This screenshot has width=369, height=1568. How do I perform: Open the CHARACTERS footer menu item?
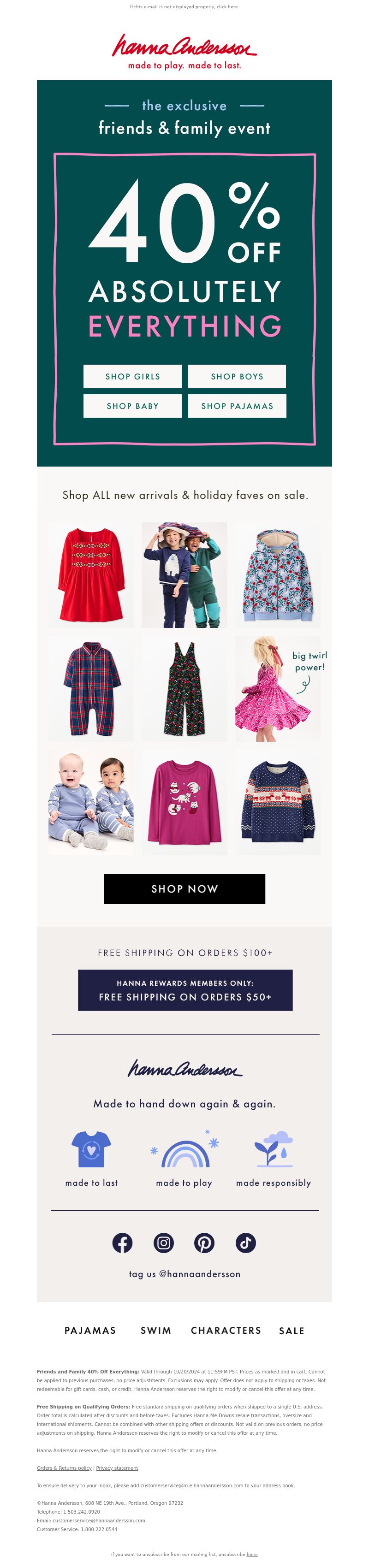point(226,1331)
